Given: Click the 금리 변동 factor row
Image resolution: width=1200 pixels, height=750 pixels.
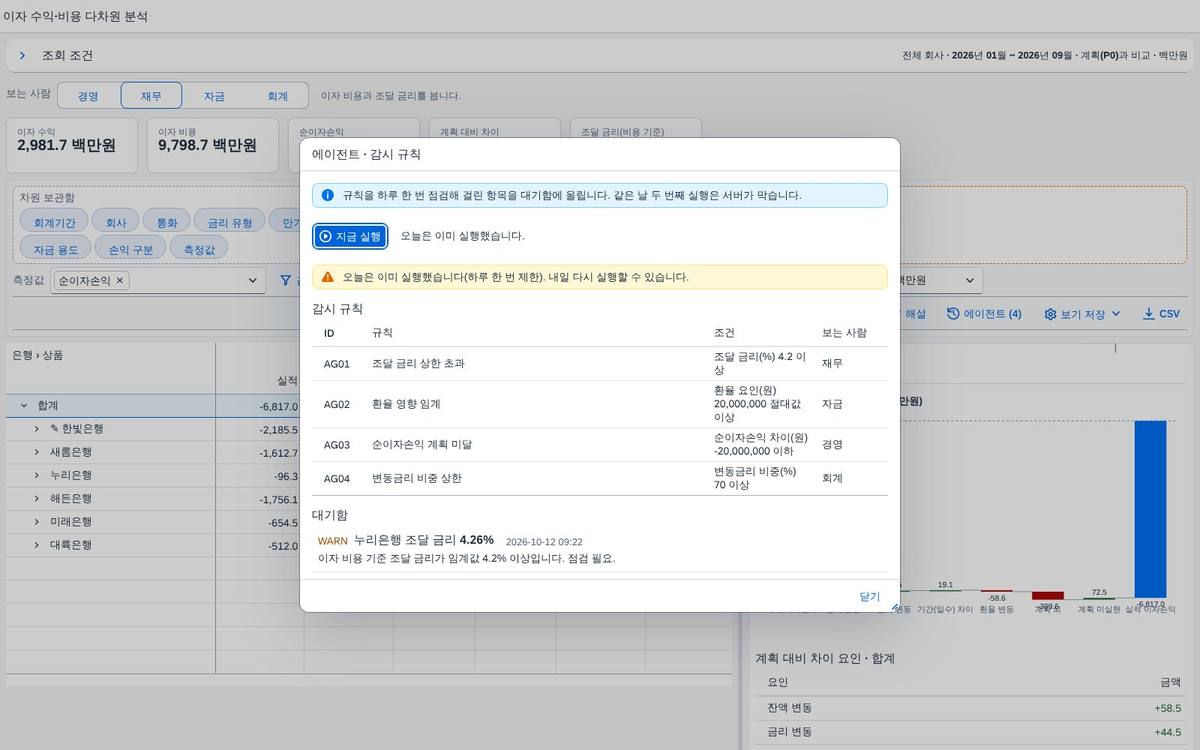Looking at the screenshot, I should coord(970,732).
